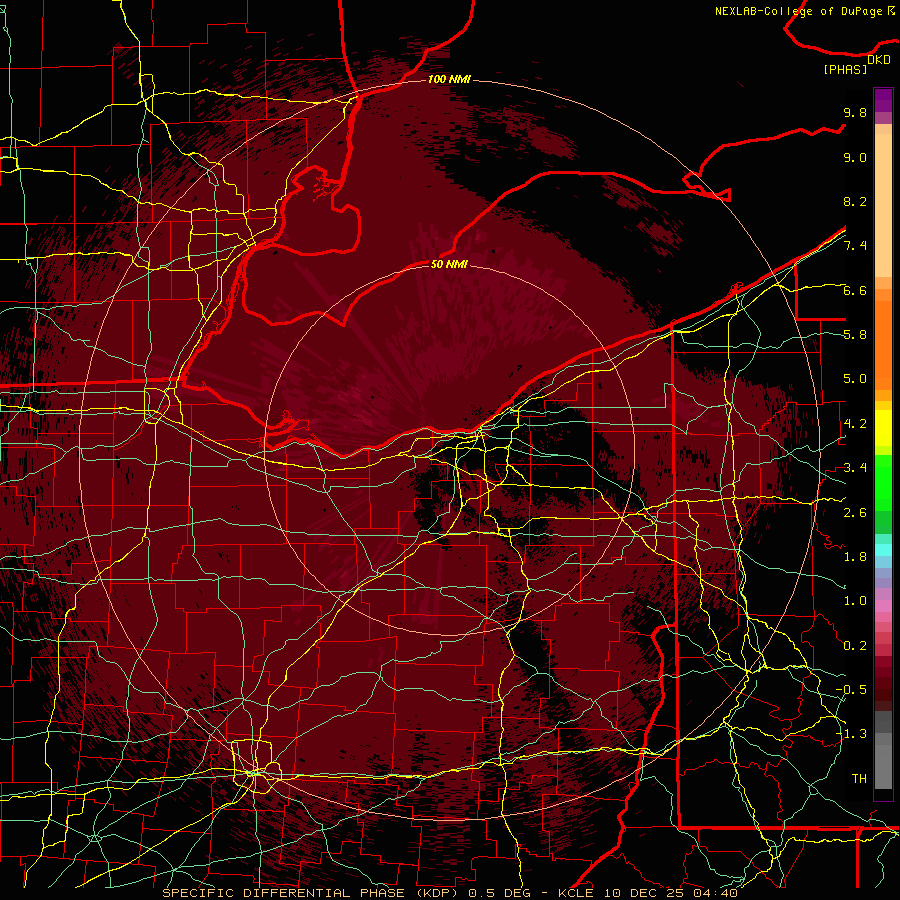Click the -1.3 legend value
Image resolution: width=900 pixels, height=900 pixels.
[x=851, y=734]
